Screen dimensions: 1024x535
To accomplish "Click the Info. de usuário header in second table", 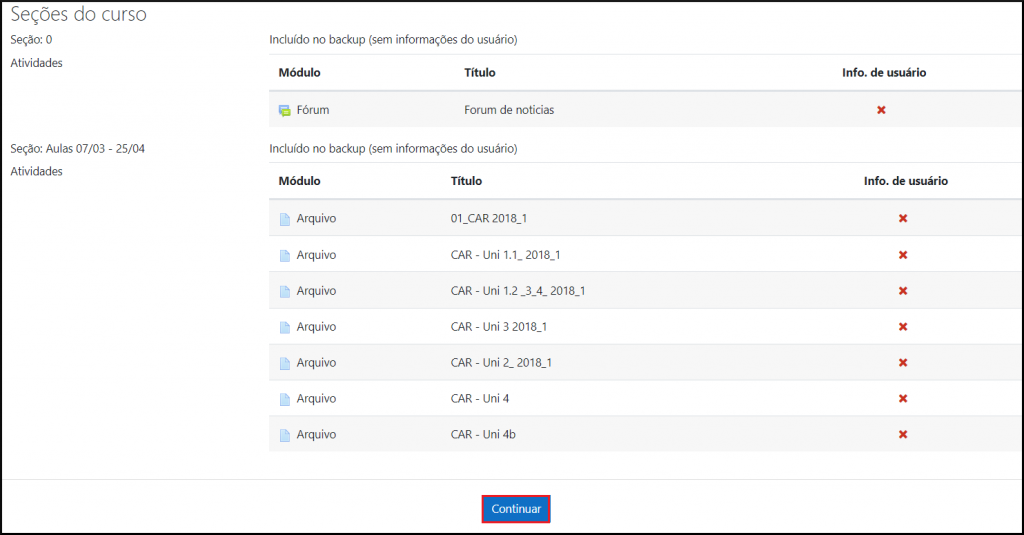I will coord(905,181).
